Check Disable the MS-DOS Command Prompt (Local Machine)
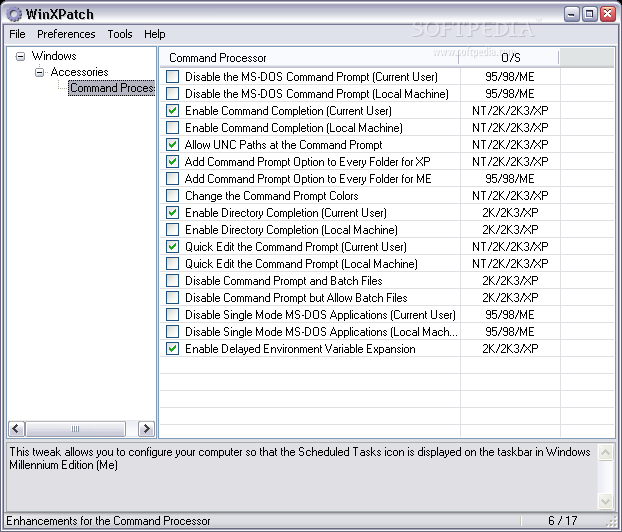The width and height of the screenshot is (622, 532). (x=173, y=94)
